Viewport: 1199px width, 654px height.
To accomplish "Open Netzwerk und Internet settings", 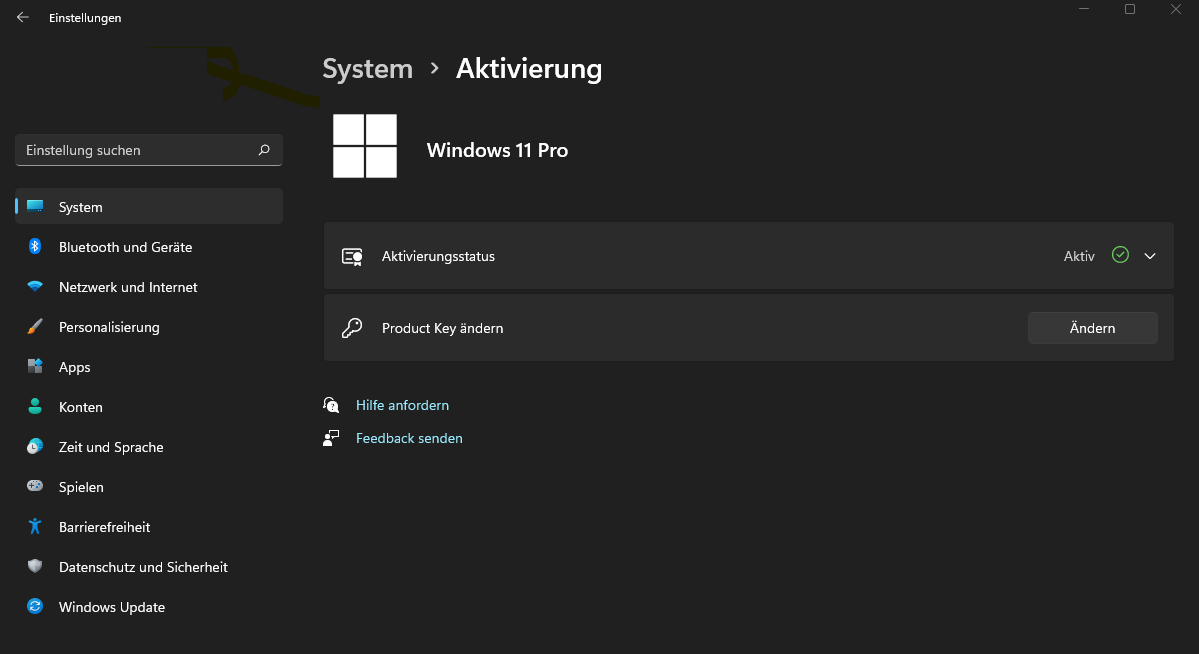I will pos(149,287).
